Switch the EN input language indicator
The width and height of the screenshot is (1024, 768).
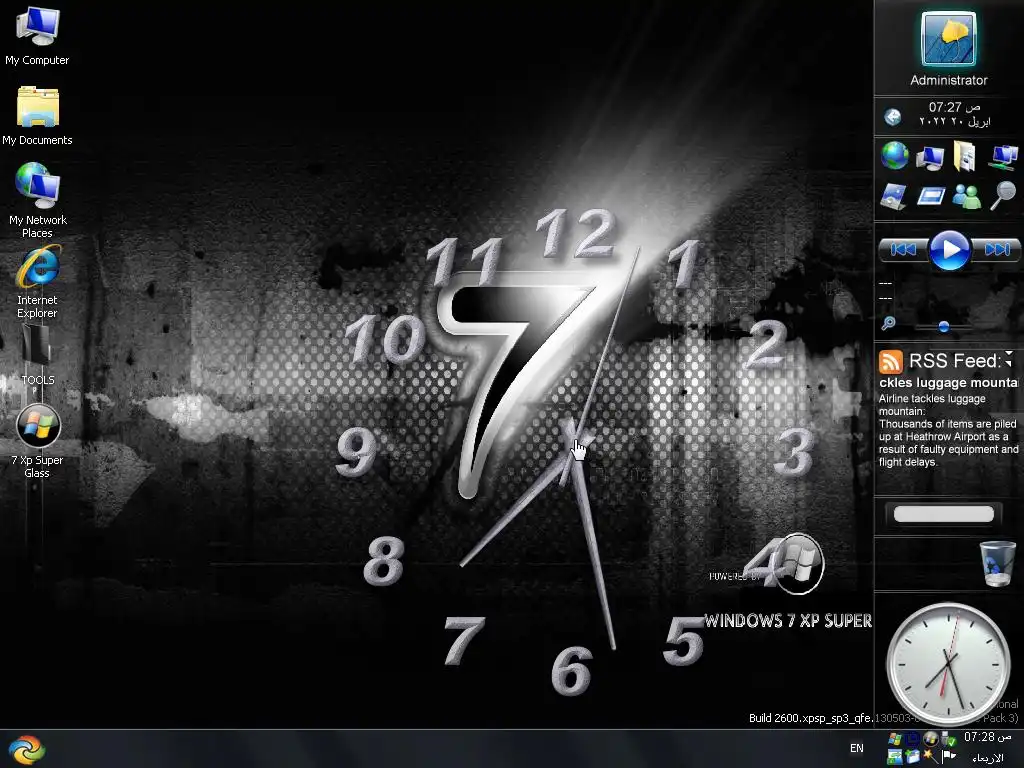pos(856,748)
